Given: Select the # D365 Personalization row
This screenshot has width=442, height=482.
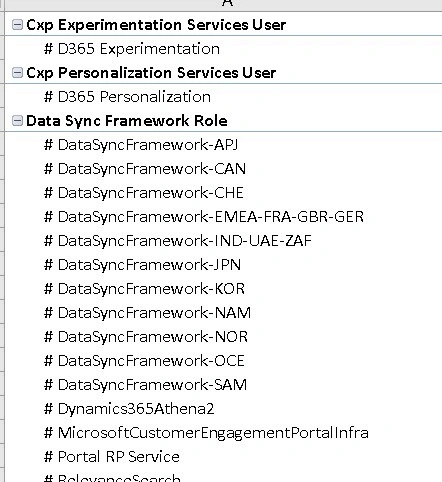Looking at the screenshot, I should (x=223, y=96).
